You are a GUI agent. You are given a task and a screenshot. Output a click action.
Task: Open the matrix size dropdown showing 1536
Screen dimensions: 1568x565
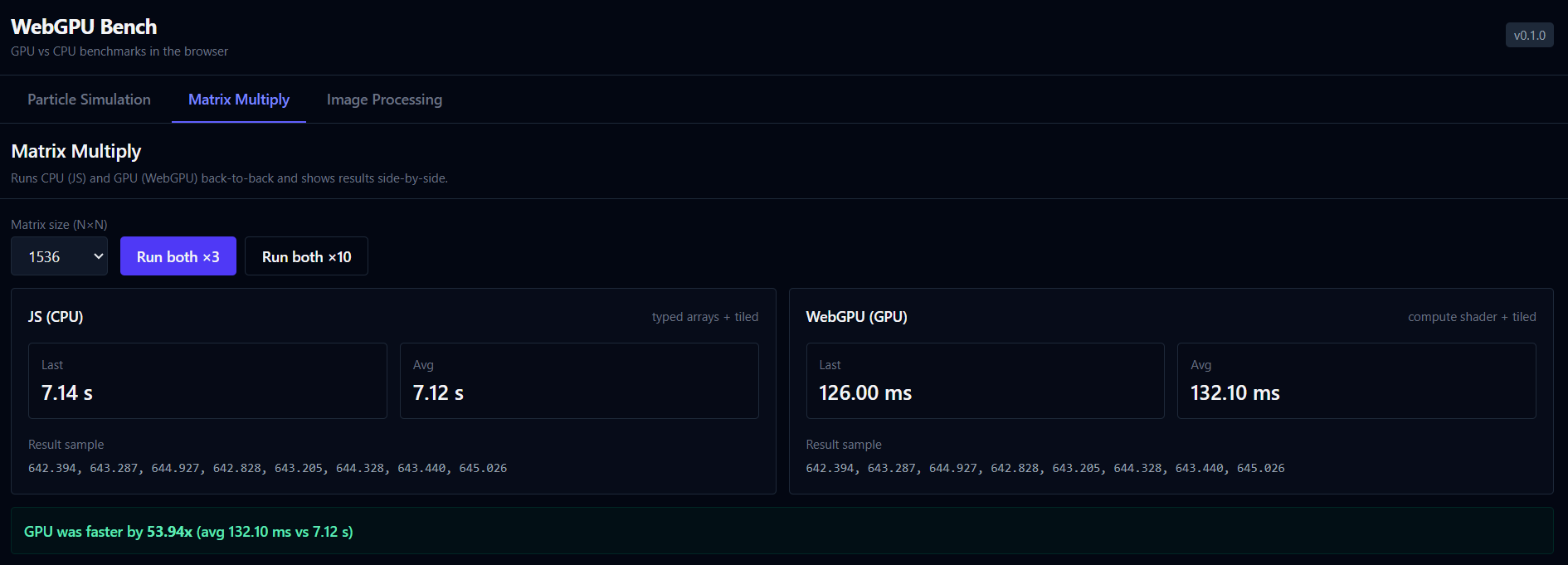point(59,256)
